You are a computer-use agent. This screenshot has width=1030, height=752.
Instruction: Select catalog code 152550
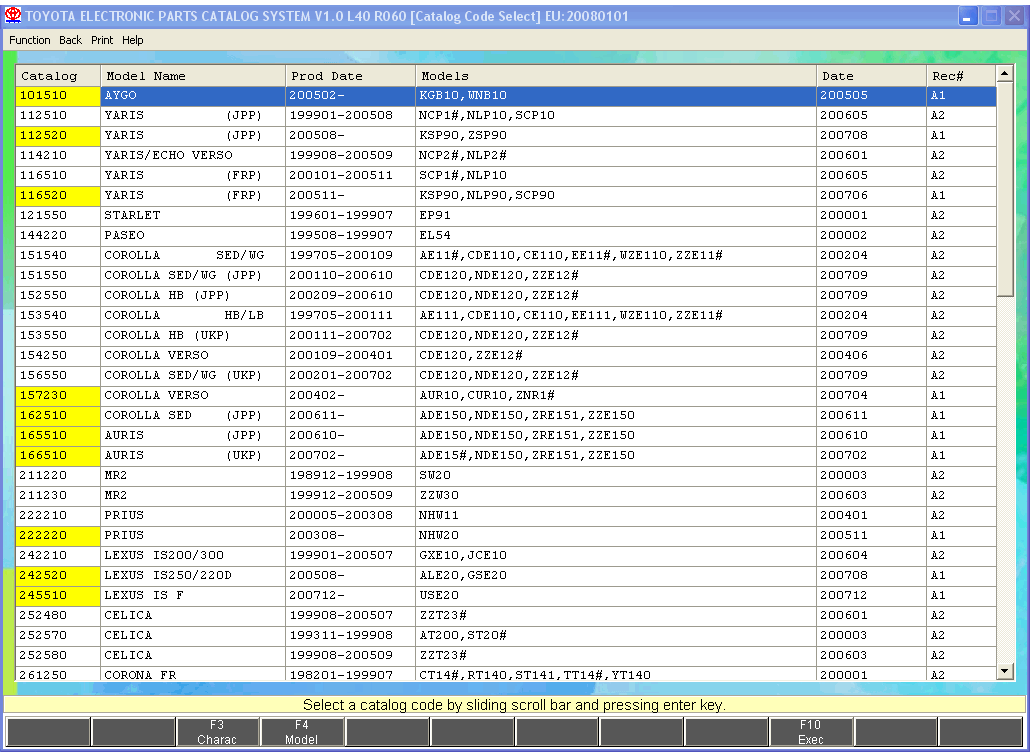(506, 296)
